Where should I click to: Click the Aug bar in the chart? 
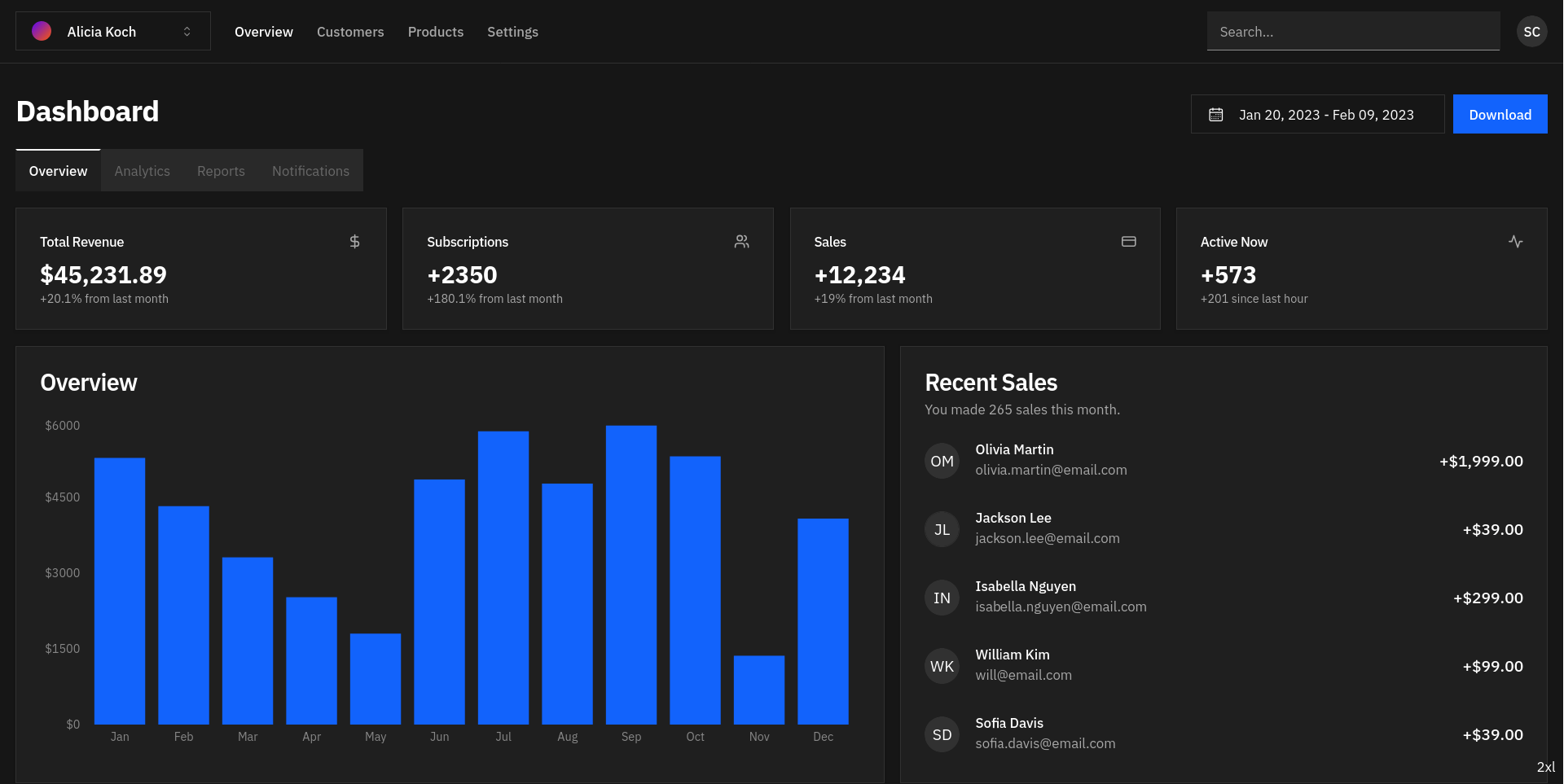coord(567,604)
